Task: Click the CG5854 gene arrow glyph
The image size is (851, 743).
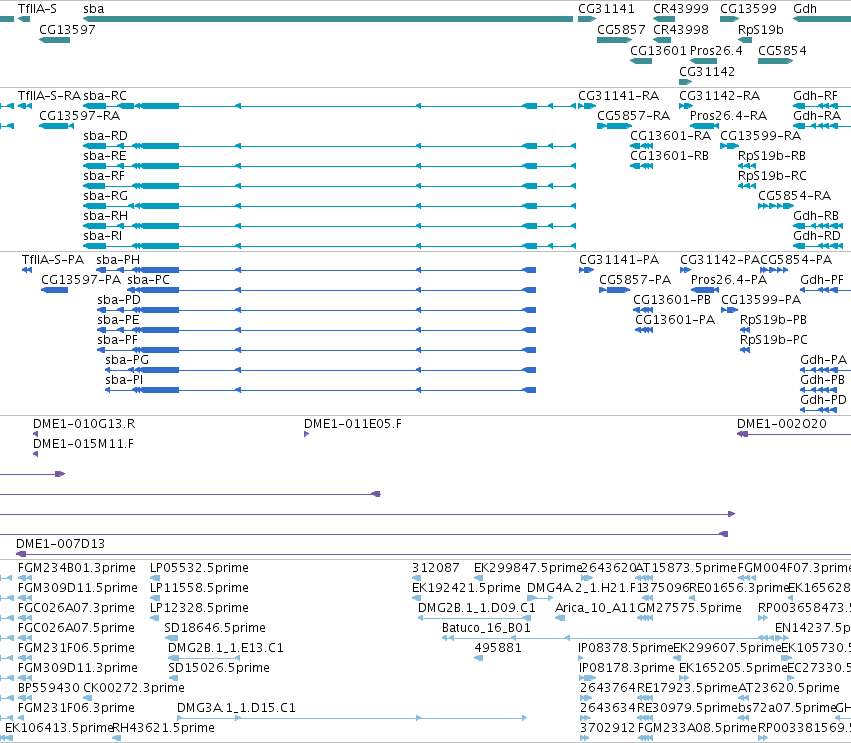Action: pos(775,61)
